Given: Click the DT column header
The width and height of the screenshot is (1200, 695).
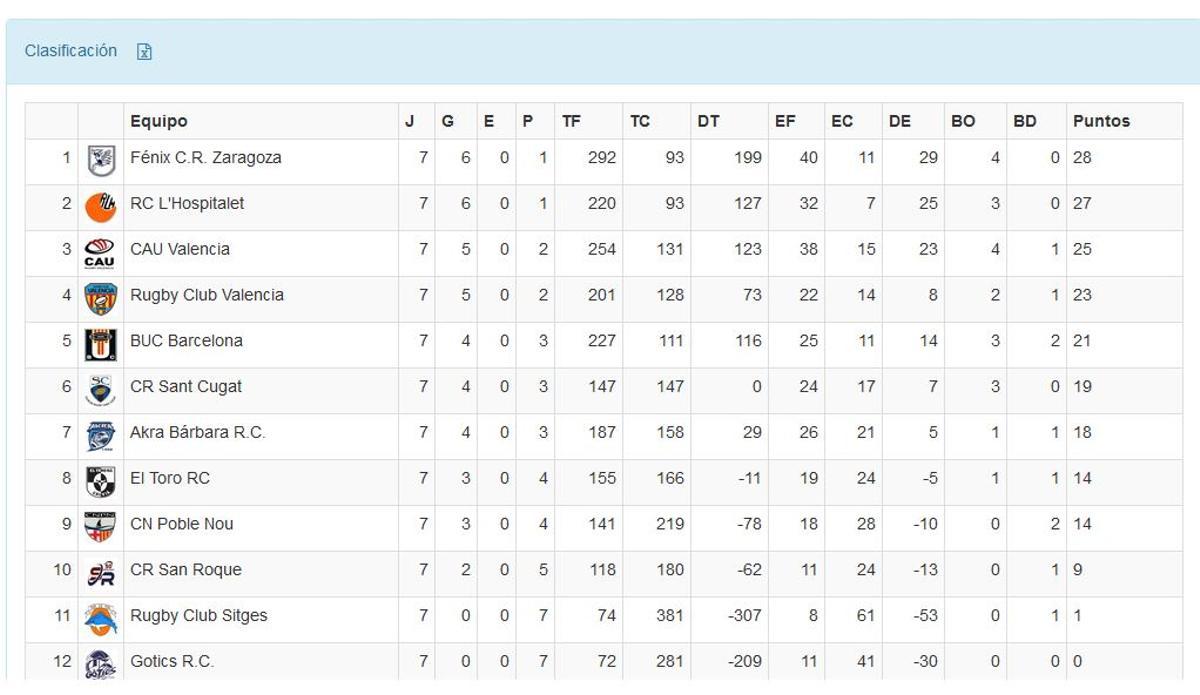Looking at the screenshot, I should tap(707, 120).
